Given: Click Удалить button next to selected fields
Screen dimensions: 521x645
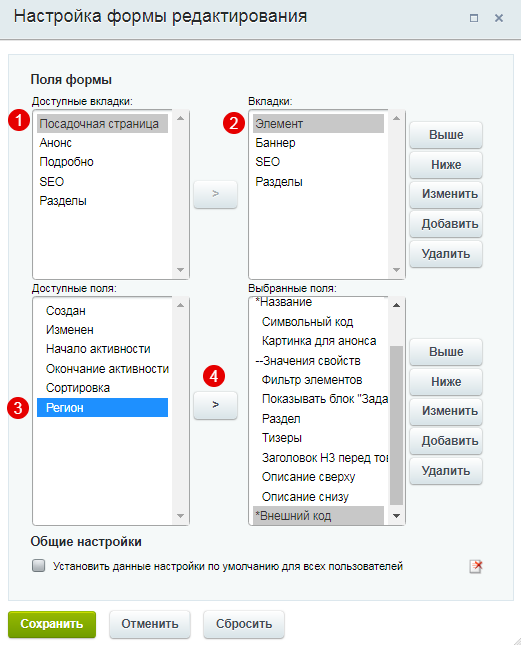Looking at the screenshot, I should (446, 471).
